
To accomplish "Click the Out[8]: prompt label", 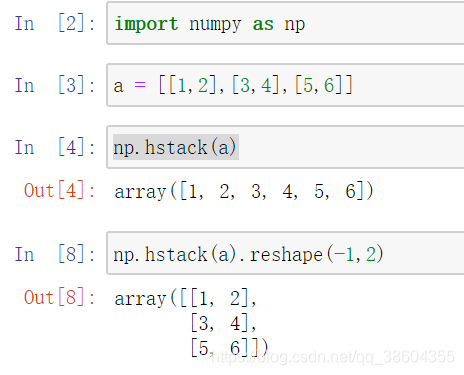I will pyautogui.click(x=60, y=297).
